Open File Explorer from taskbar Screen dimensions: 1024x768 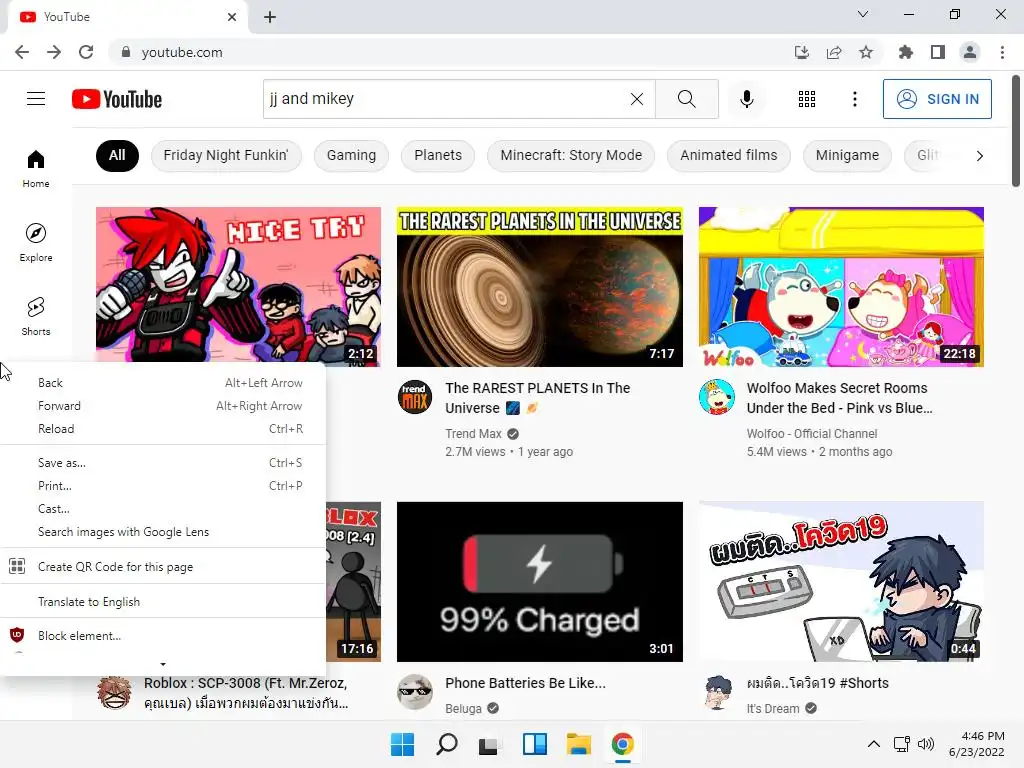coord(579,744)
